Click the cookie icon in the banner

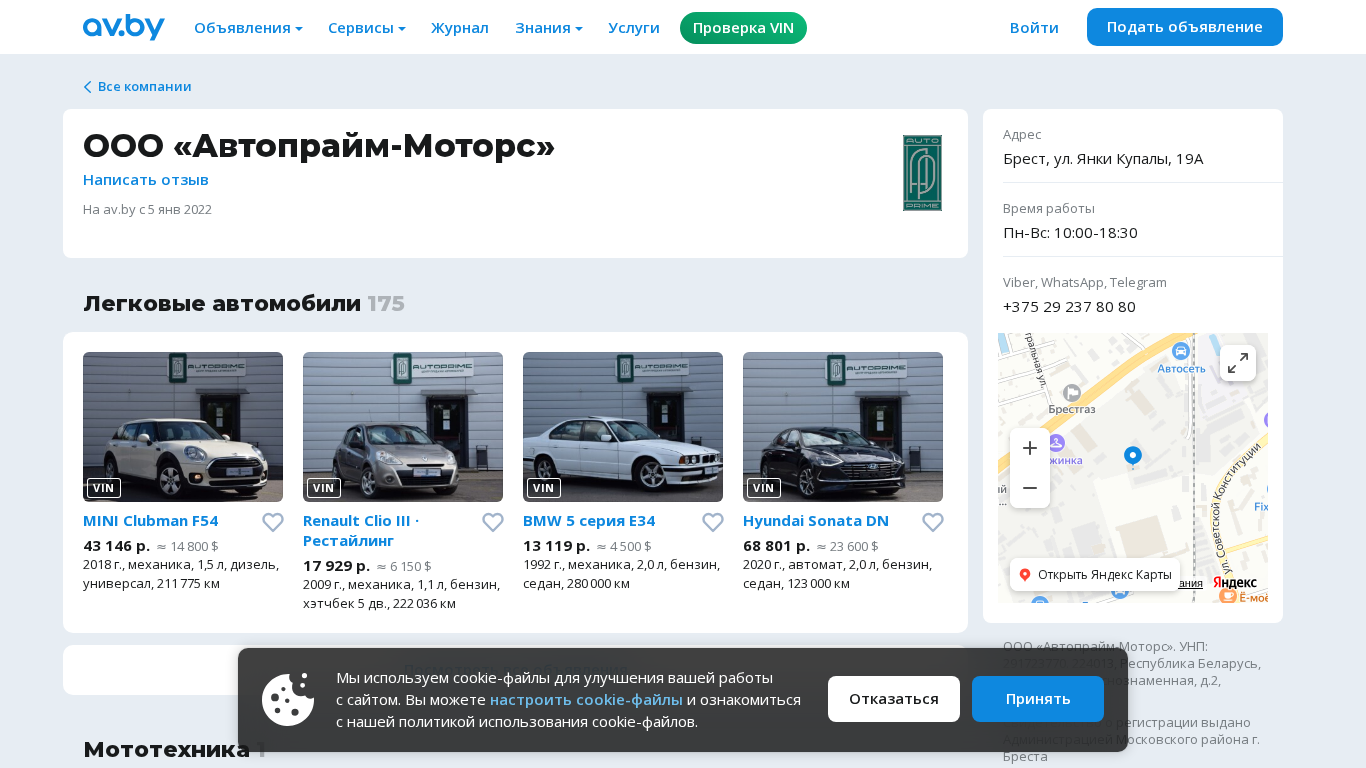coord(288,700)
